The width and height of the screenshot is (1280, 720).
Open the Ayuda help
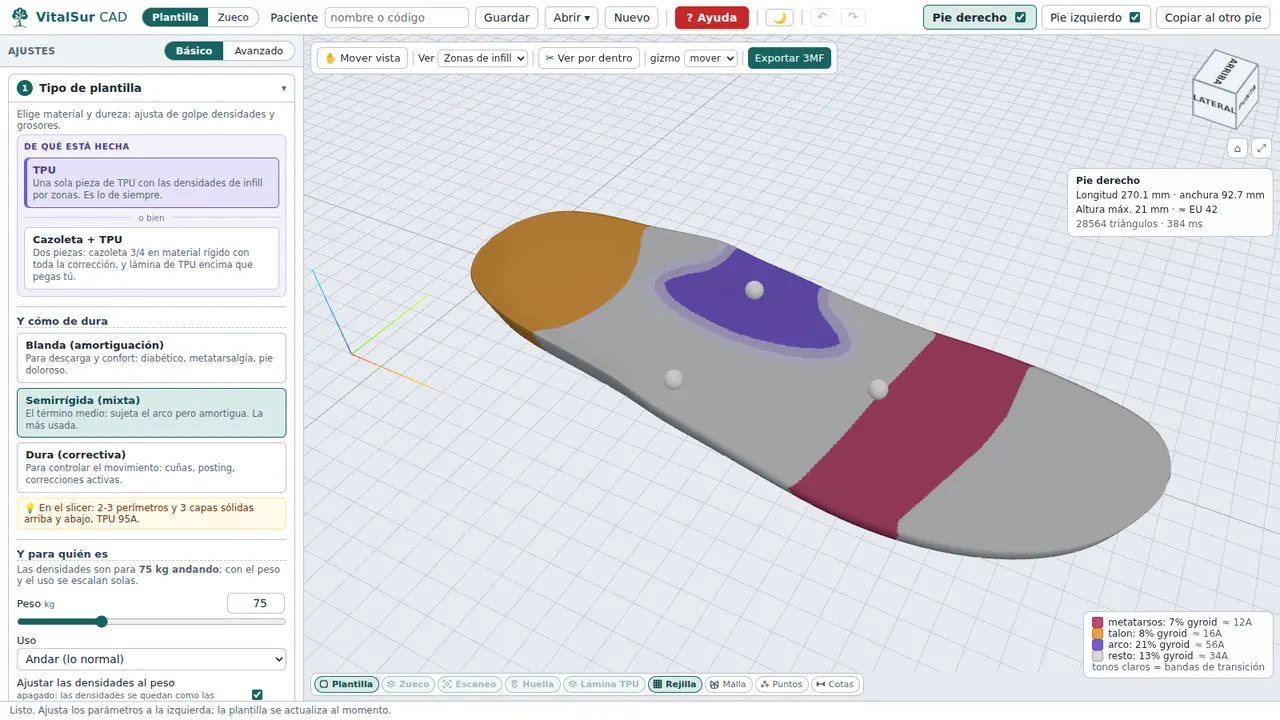(x=712, y=17)
